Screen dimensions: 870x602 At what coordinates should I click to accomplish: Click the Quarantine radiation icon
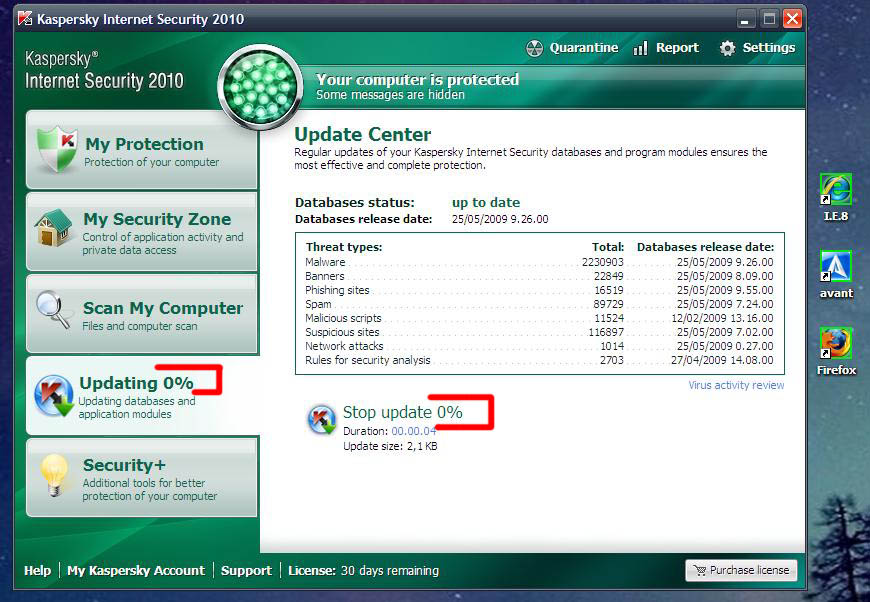[534, 48]
